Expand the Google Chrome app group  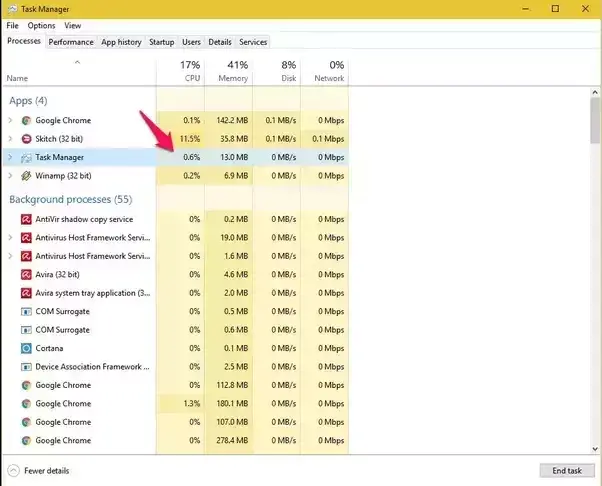point(10,121)
